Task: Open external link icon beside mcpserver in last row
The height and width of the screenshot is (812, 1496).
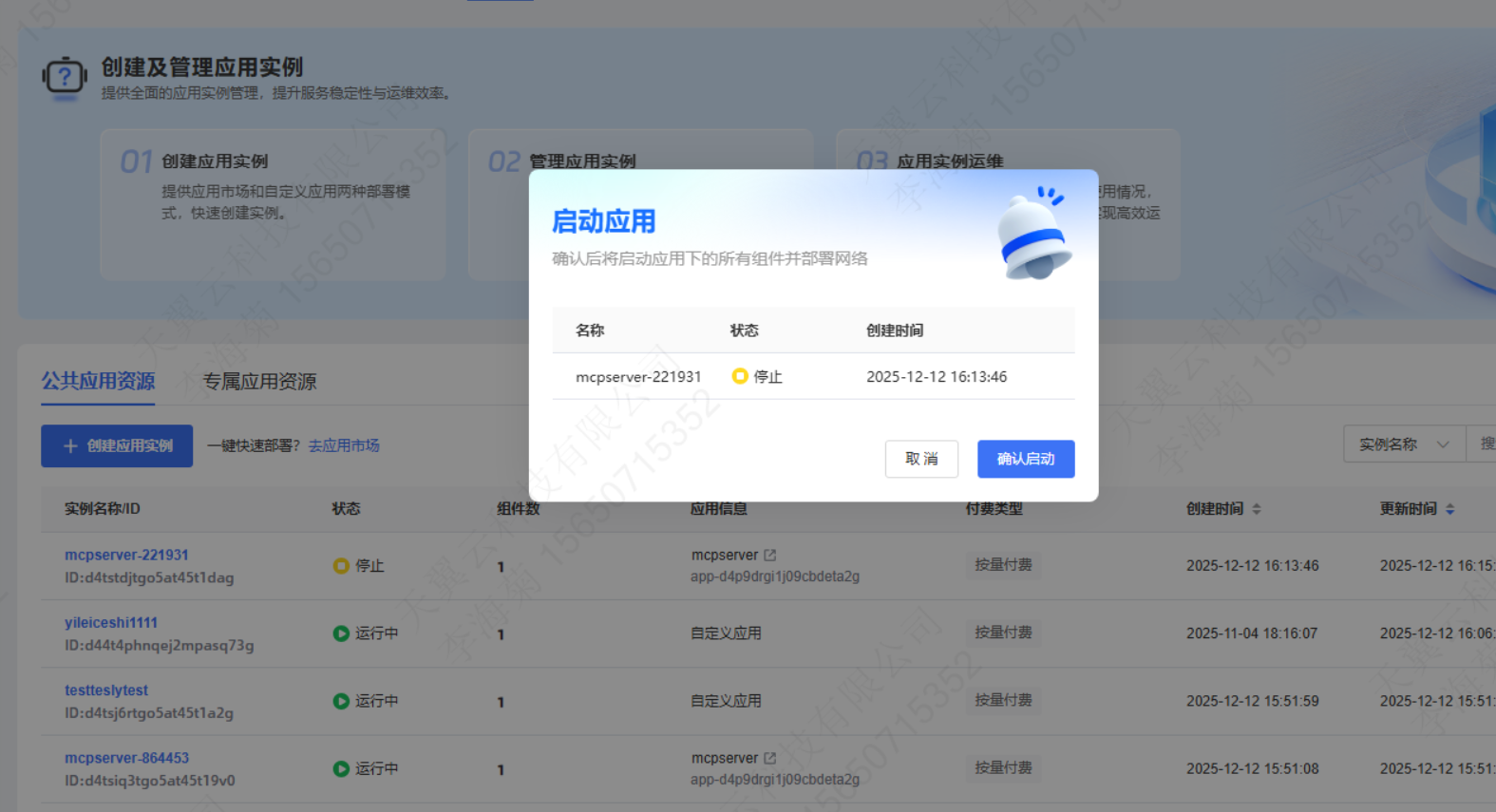Action: pyautogui.click(x=770, y=758)
